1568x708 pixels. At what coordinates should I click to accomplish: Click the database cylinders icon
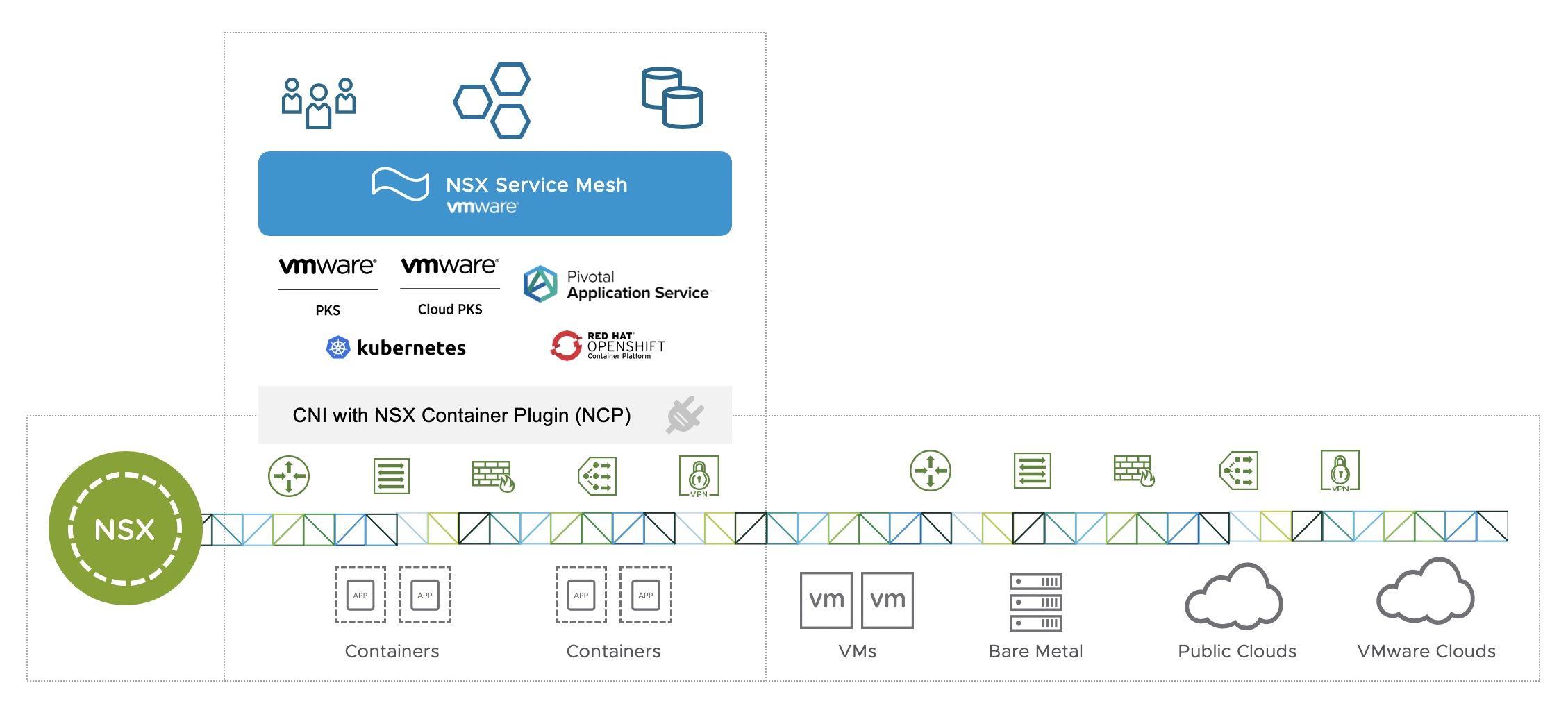click(672, 98)
